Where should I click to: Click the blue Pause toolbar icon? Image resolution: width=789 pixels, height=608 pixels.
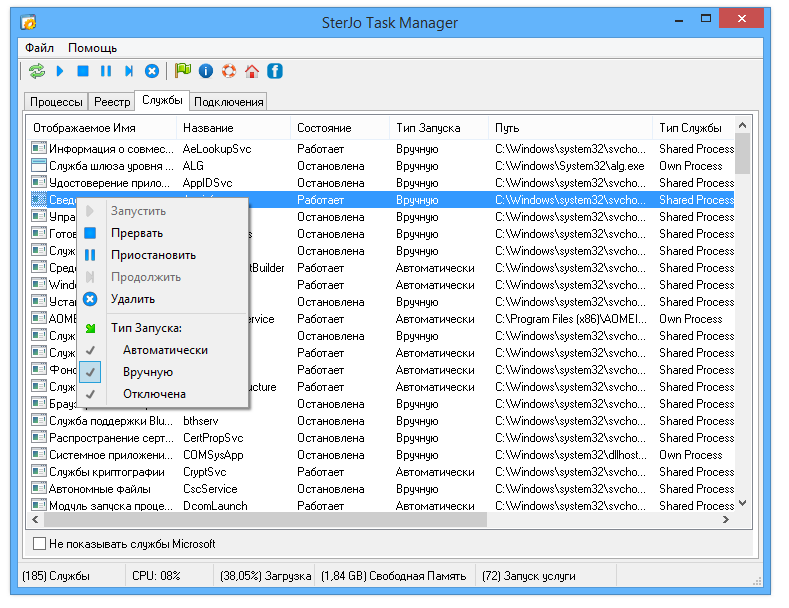coord(106,71)
